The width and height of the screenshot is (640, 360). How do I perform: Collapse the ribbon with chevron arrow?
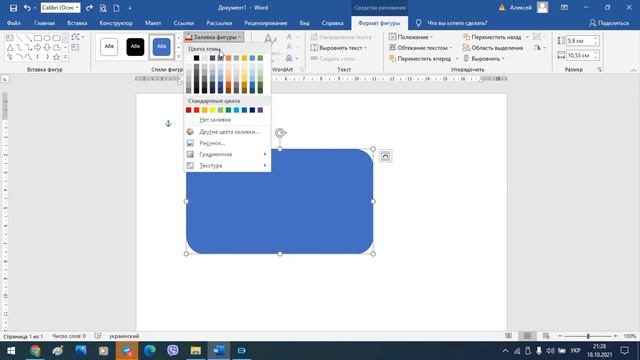pyautogui.click(x=633, y=70)
